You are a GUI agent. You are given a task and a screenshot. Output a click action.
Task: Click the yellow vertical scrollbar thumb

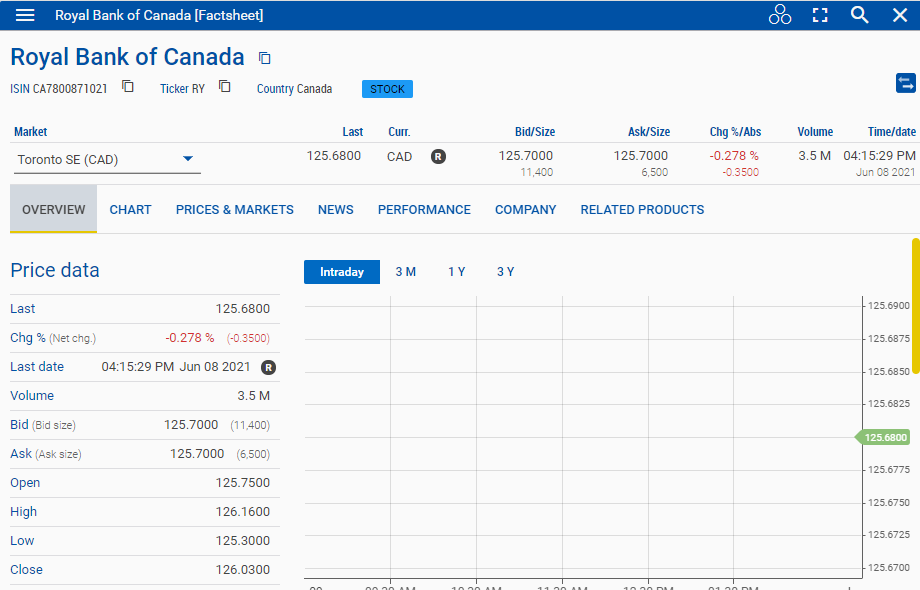915,305
